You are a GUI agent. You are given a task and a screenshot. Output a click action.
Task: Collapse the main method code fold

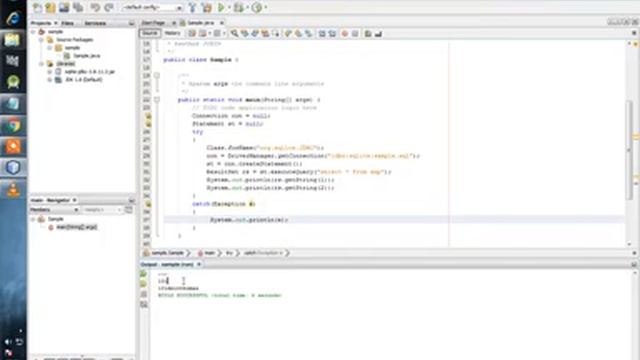156,100
